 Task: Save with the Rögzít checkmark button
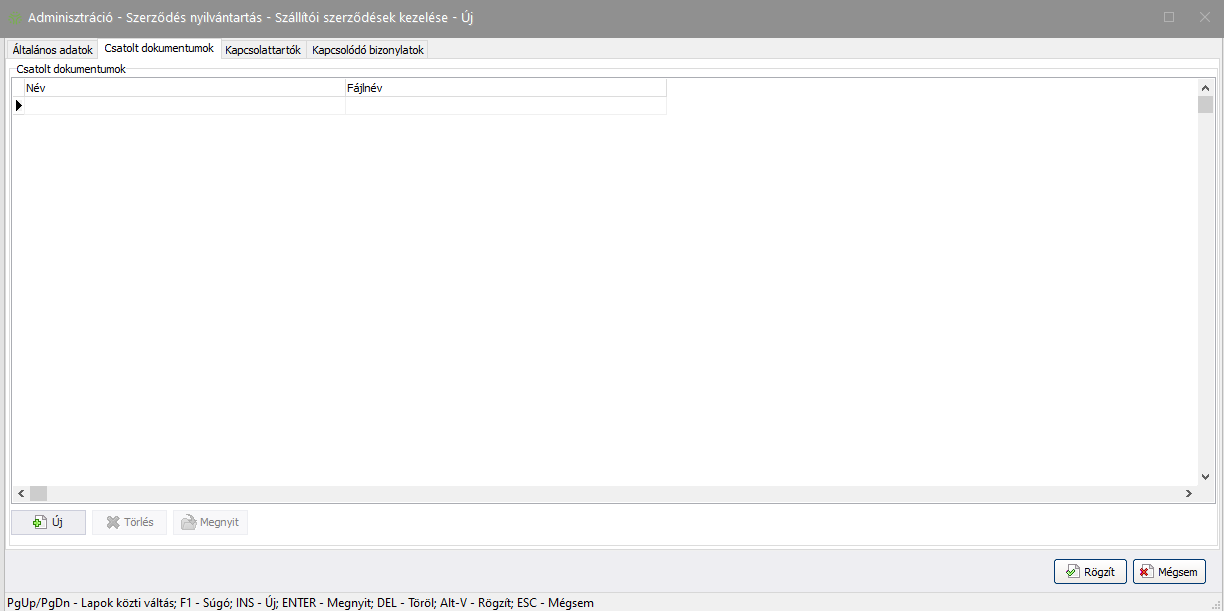click(1090, 571)
